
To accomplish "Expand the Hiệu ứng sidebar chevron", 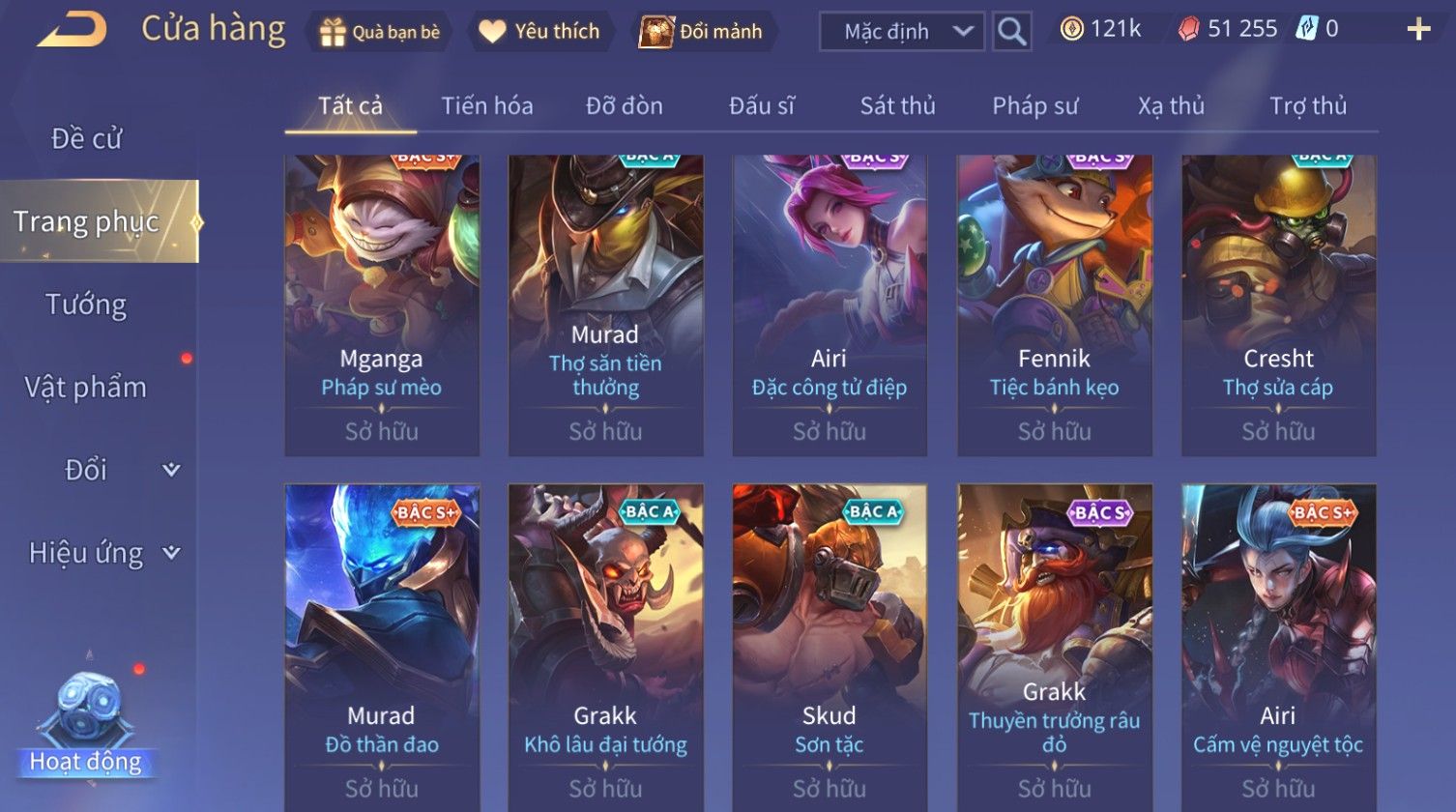I will pyautogui.click(x=171, y=553).
